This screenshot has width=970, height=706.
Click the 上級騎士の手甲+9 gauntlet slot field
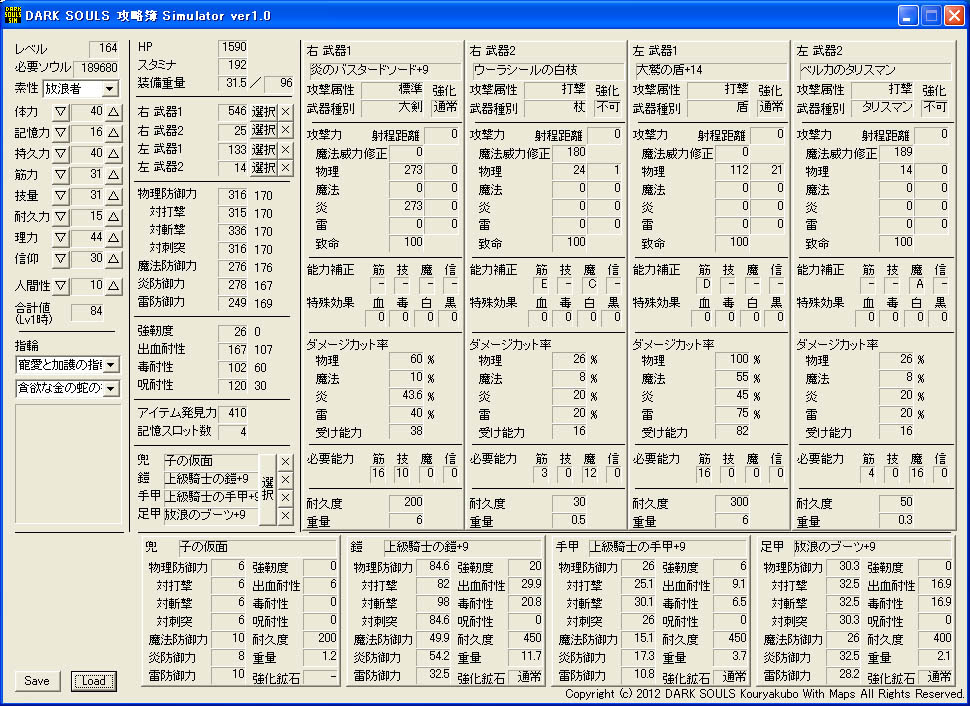pos(210,497)
